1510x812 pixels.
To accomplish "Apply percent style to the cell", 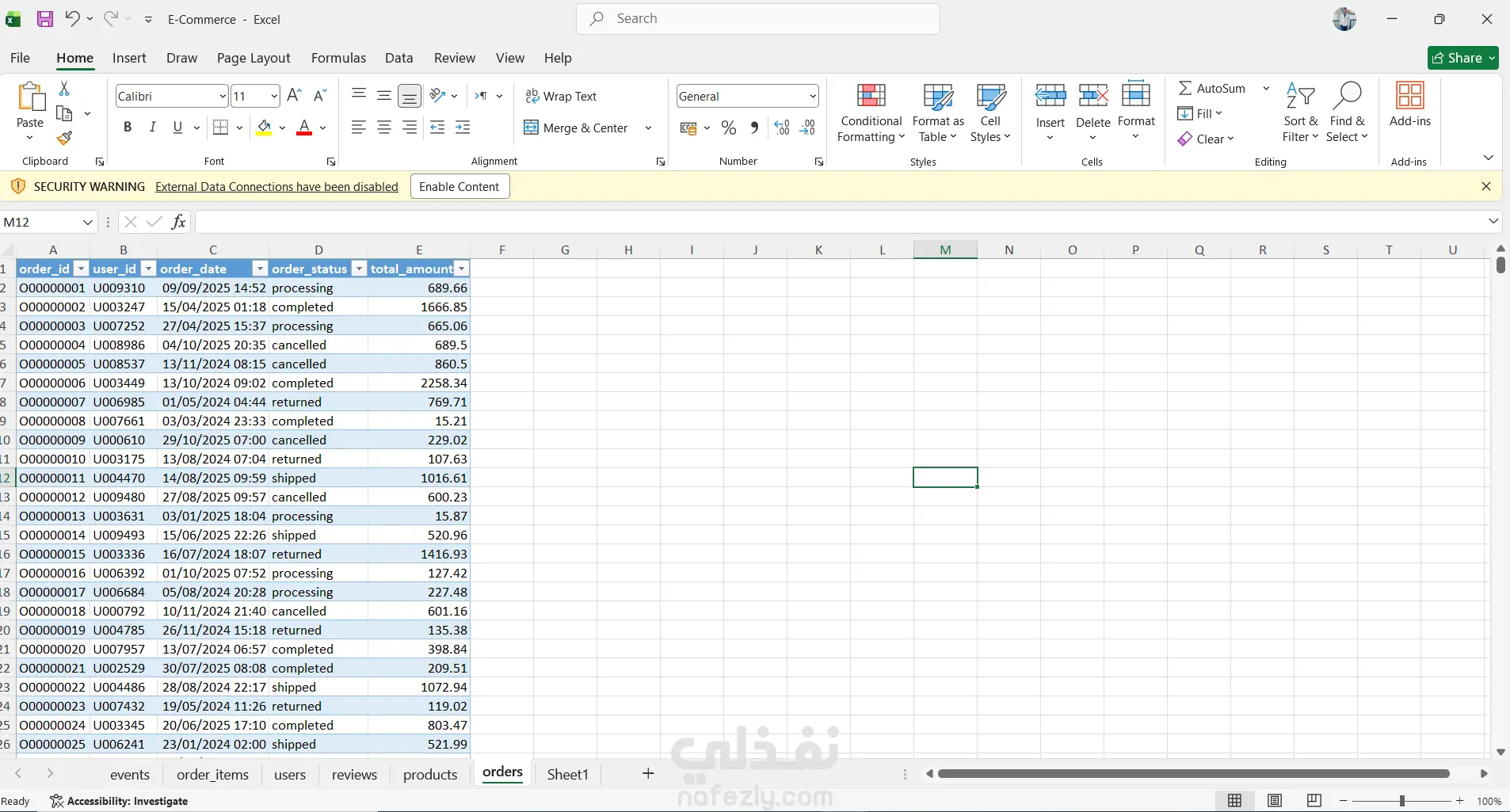I will pyautogui.click(x=729, y=128).
